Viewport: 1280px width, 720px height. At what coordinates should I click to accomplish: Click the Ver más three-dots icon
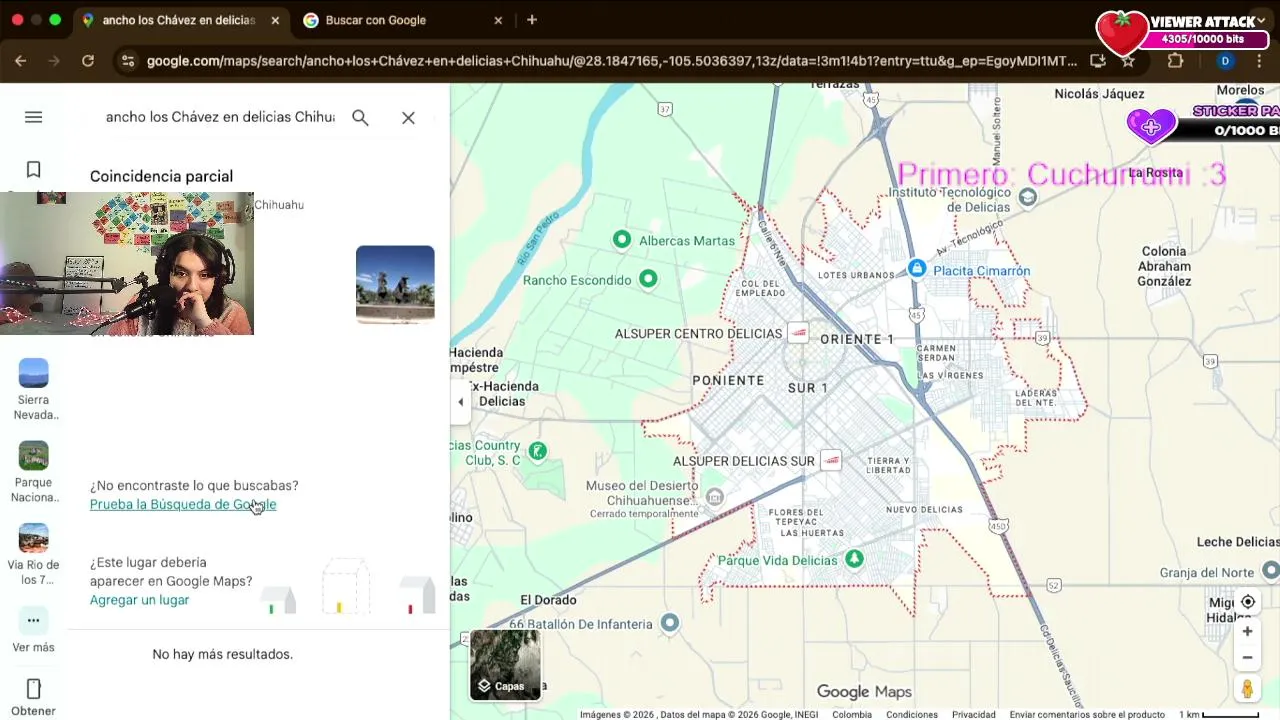coord(33,621)
